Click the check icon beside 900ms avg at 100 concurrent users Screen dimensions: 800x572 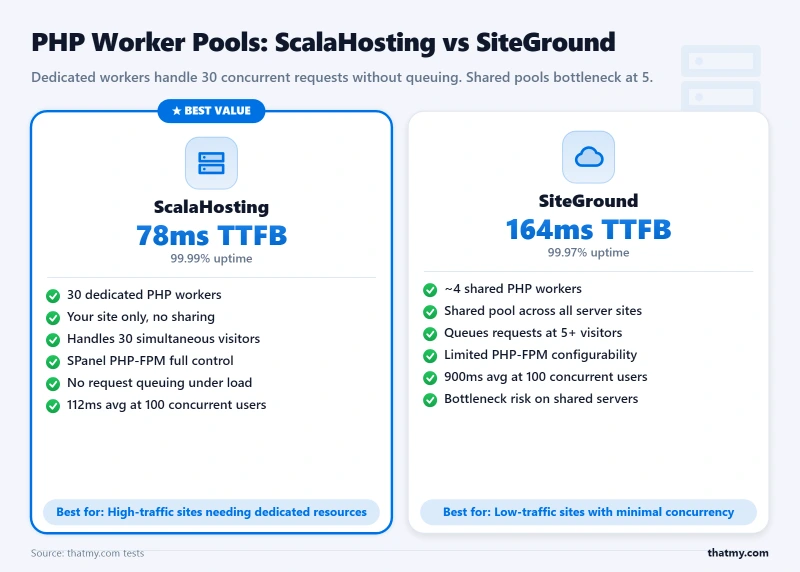pos(430,378)
